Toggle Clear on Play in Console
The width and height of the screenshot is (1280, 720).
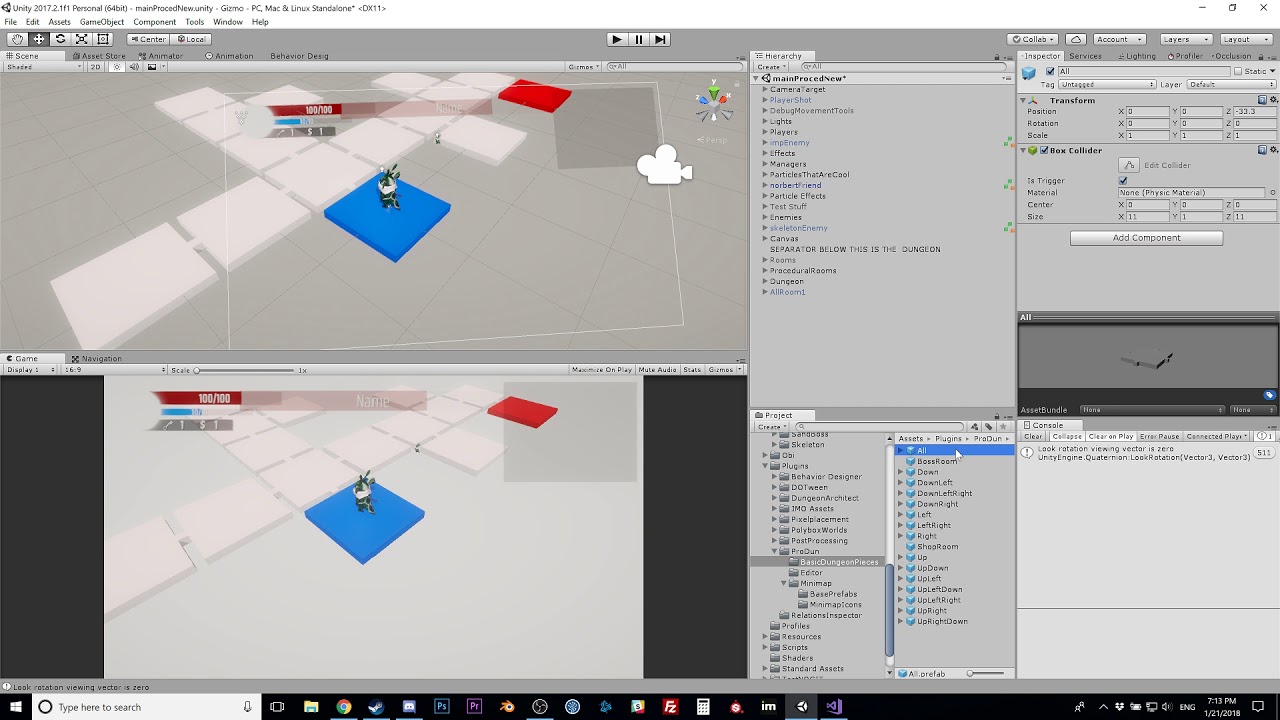1111,437
